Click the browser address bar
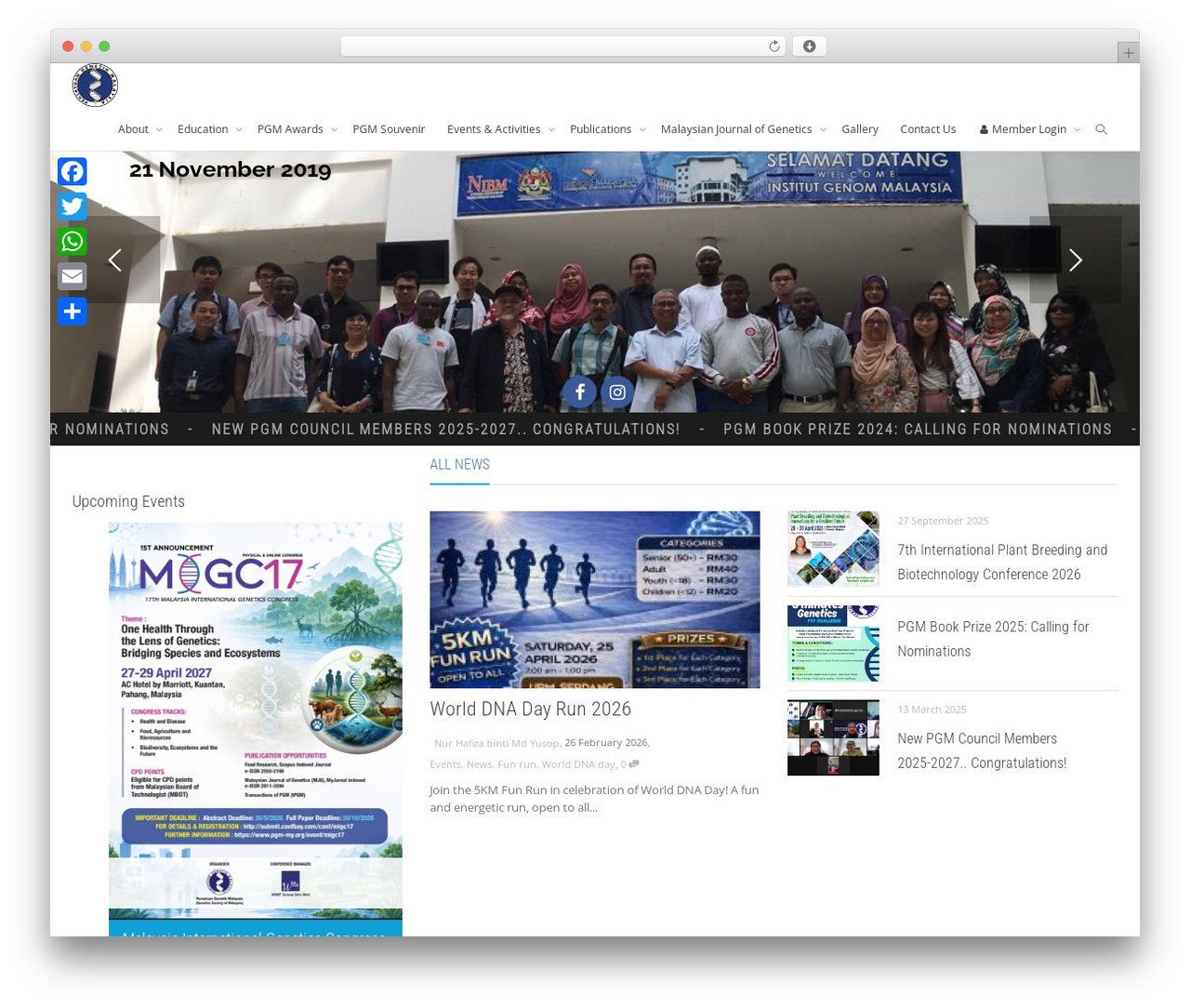The width and height of the screenshot is (1190, 1008). pos(563,46)
